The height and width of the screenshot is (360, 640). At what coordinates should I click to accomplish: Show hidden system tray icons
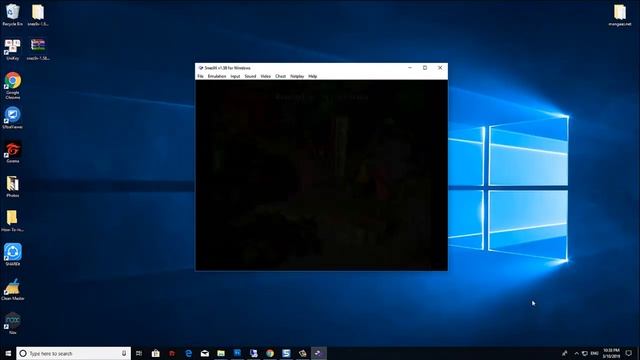(x=576, y=353)
